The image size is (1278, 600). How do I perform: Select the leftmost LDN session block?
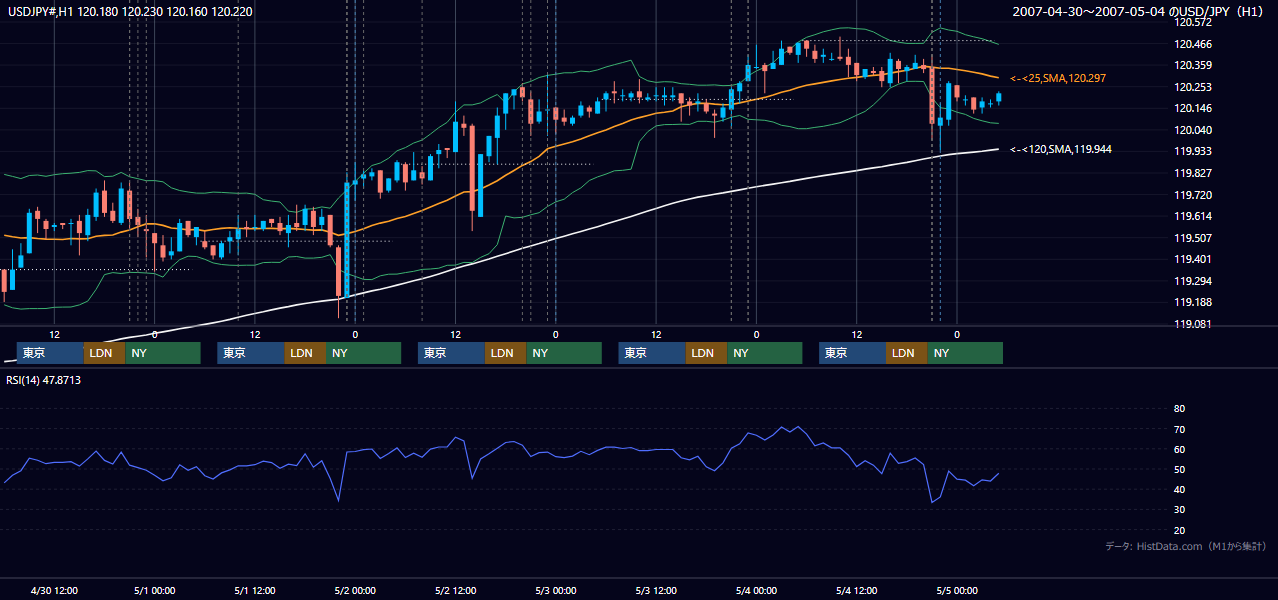(104, 353)
